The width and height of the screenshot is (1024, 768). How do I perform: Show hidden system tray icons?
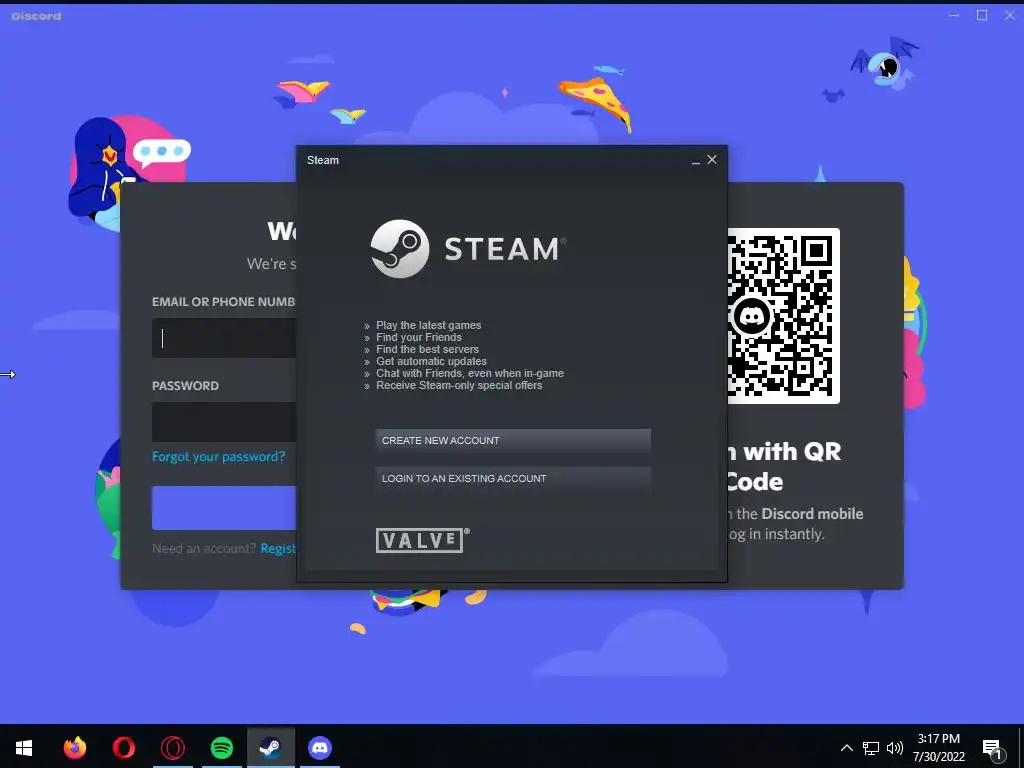[x=846, y=748]
